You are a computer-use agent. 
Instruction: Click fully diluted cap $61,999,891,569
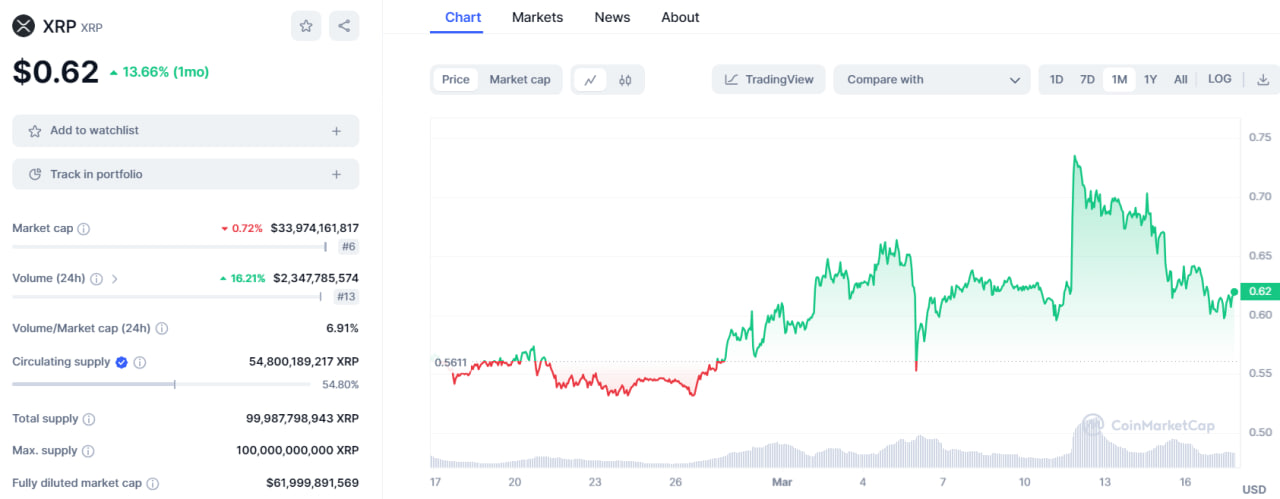point(312,484)
